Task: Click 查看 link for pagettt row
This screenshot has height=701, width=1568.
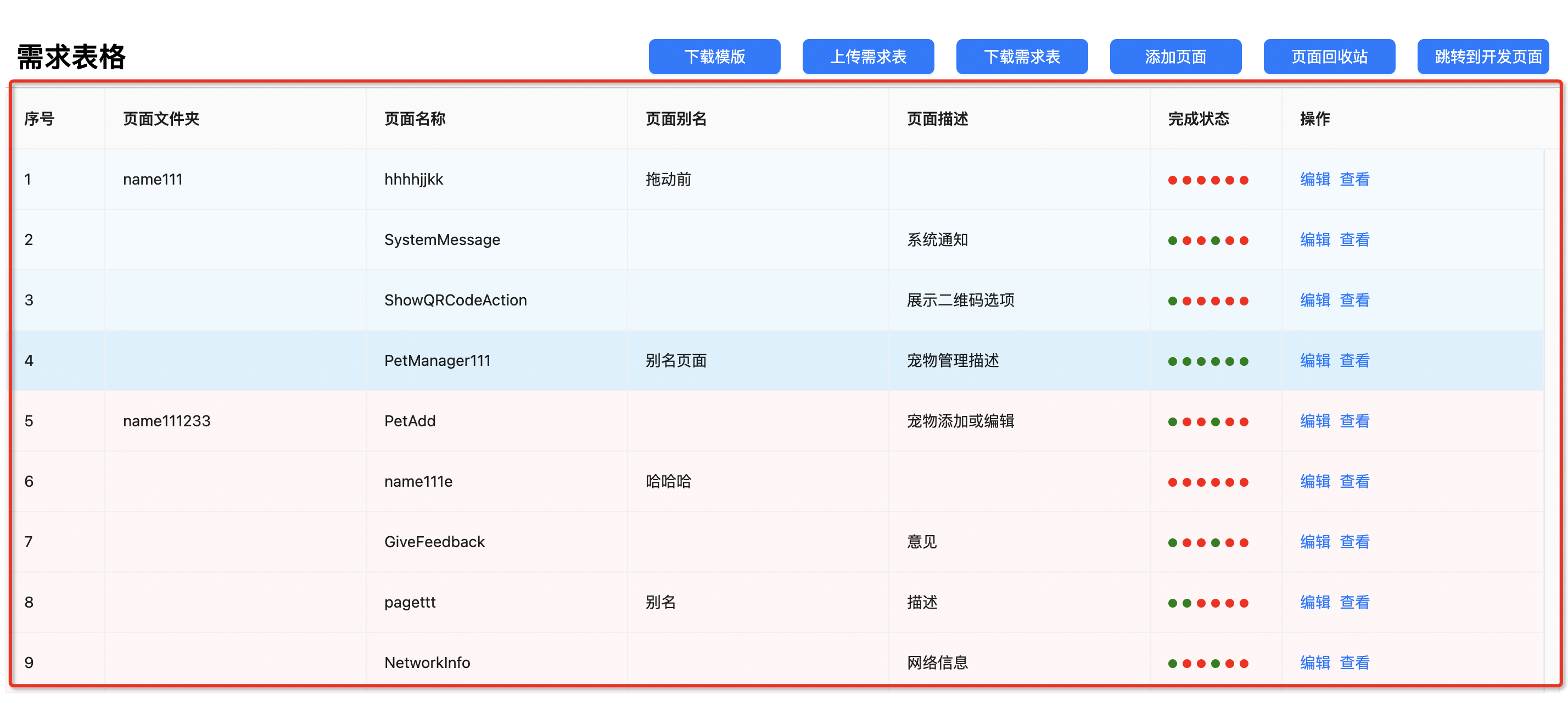Action: click(1354, 602)
